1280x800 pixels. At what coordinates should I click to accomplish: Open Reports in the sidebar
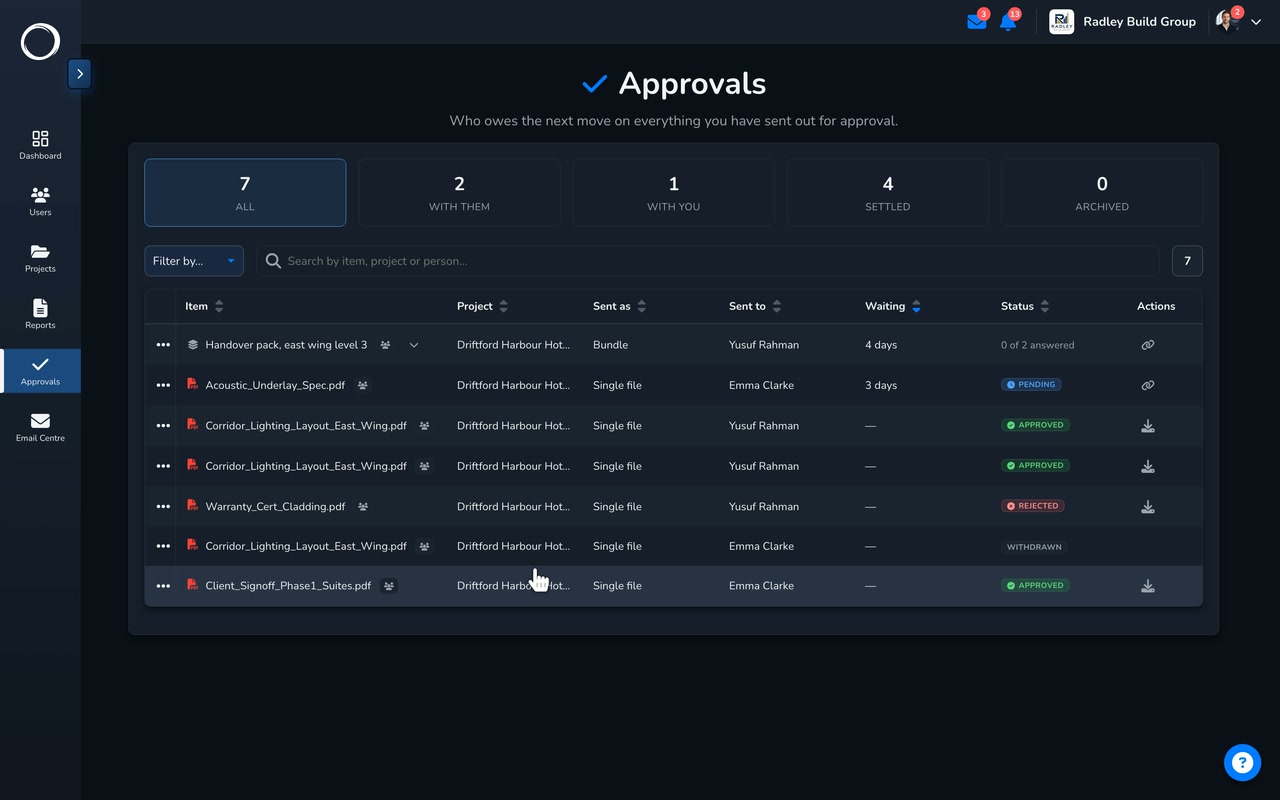click(x=40, y=314)
